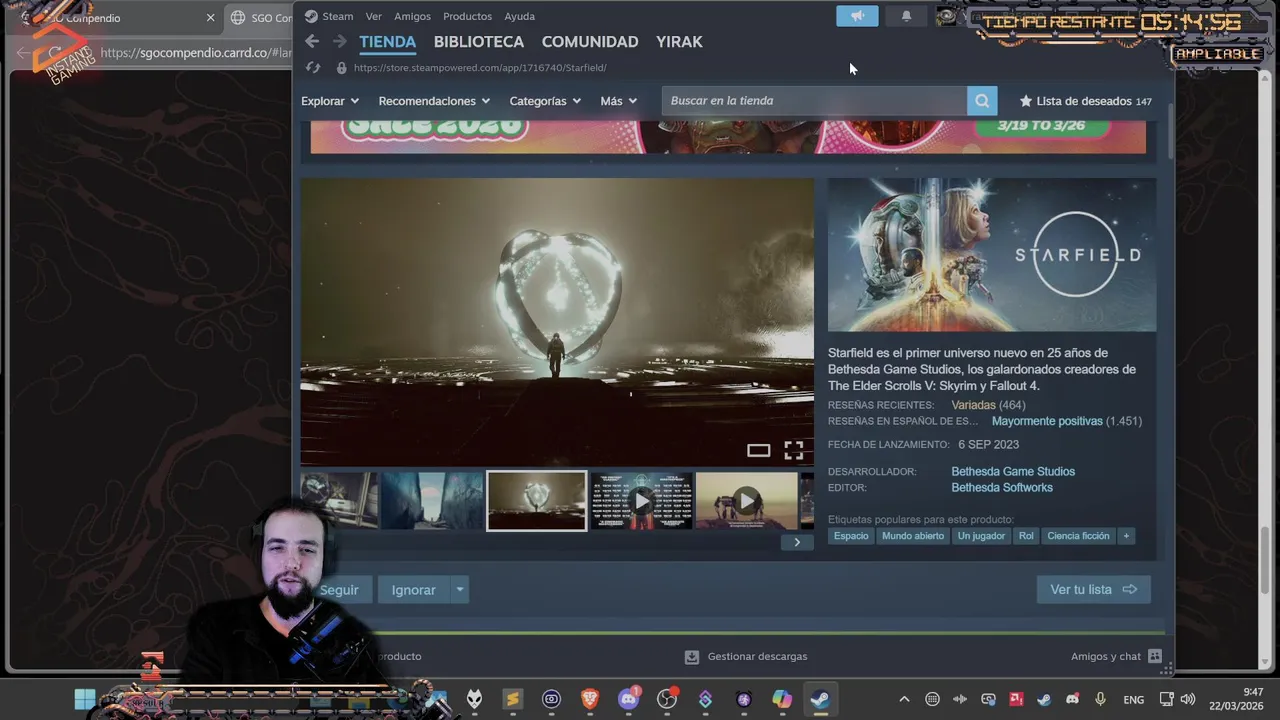This screenshot has height=720, width=1280.
Task: Select the highlighted glowing-ring screenshot thumbnail
Action: tap(537, 501)
